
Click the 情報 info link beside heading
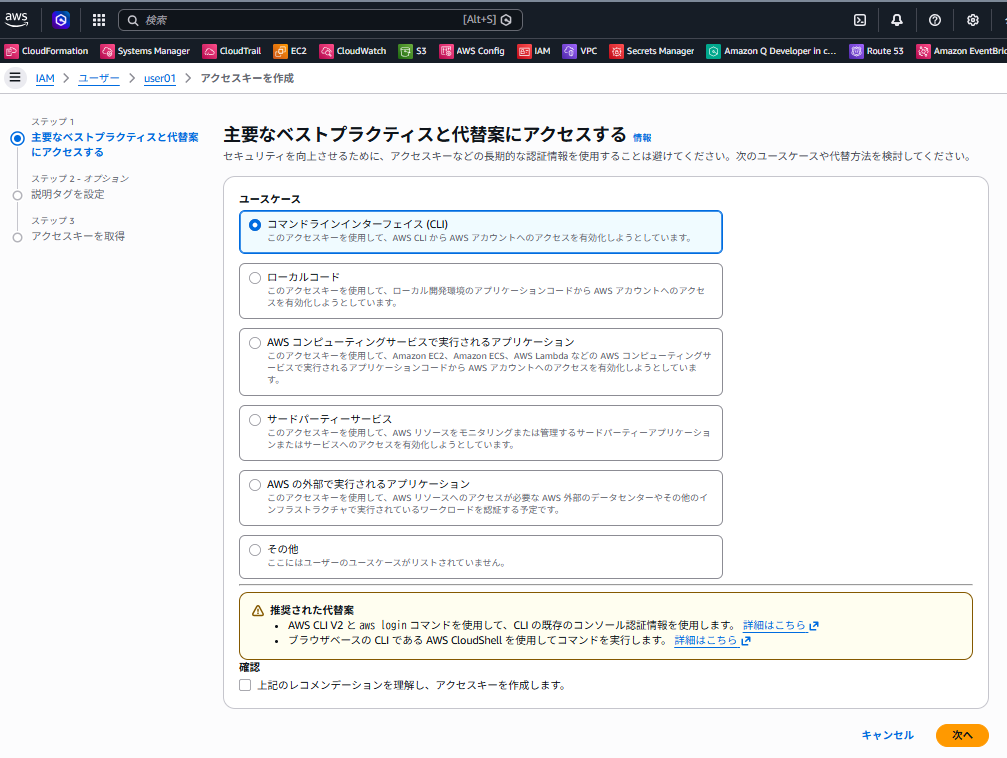pyautogui.click(x=642, y=137)
